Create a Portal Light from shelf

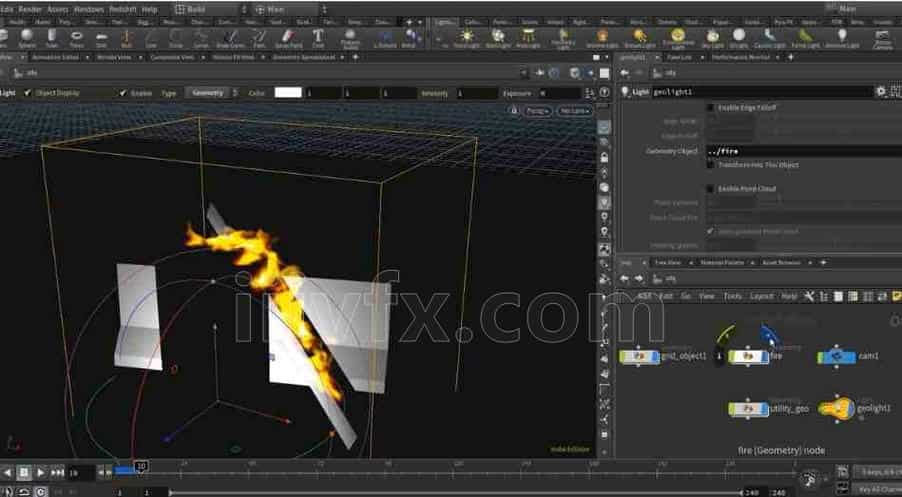pos(805,37)
